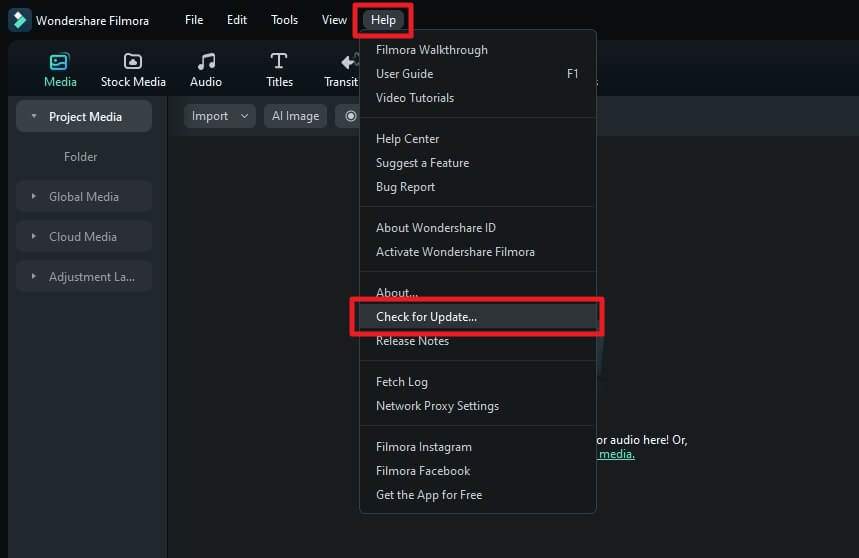The image size is (859, 558).
Task: Close the Help menu
Action: tap(383, 20)
